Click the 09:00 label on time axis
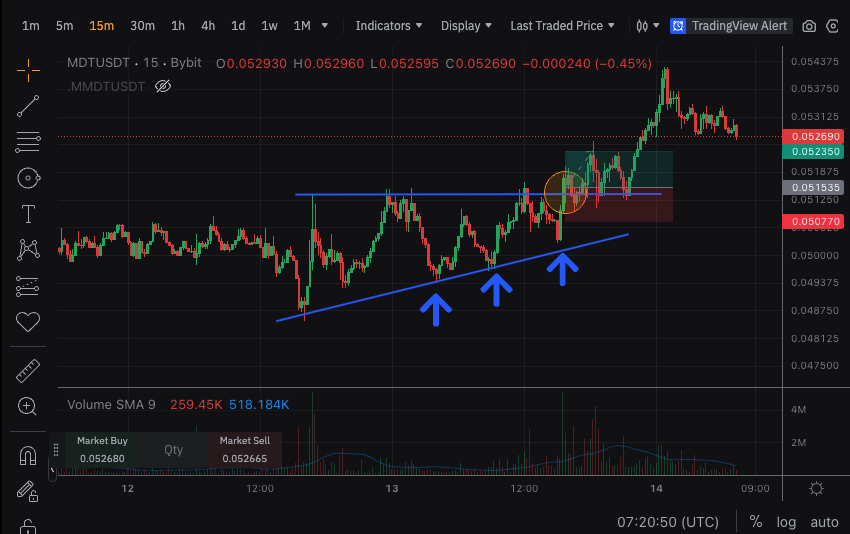Image resolution: width=850 pixels, height=534 pixels. pyautogui.click(x=755, y=488)
